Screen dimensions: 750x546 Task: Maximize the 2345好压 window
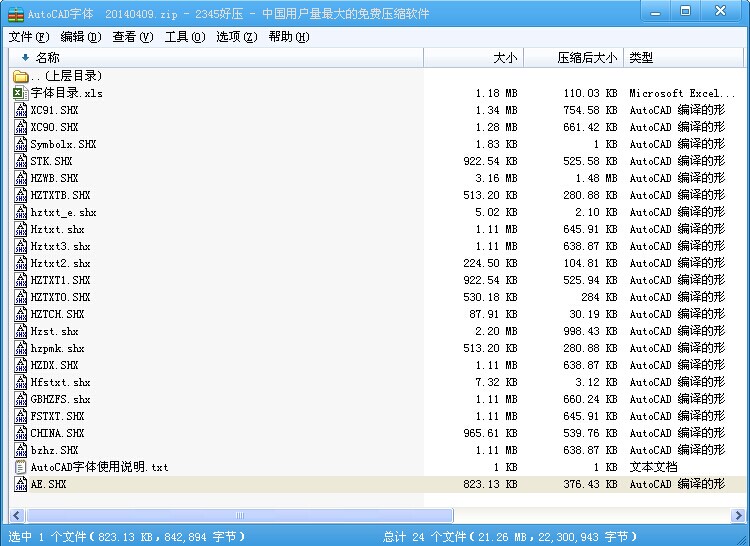[x=685, y=11]
